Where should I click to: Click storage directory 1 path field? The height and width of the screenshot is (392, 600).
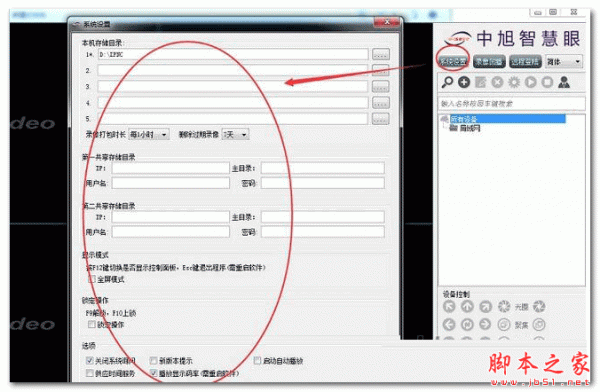click(233, 54)
